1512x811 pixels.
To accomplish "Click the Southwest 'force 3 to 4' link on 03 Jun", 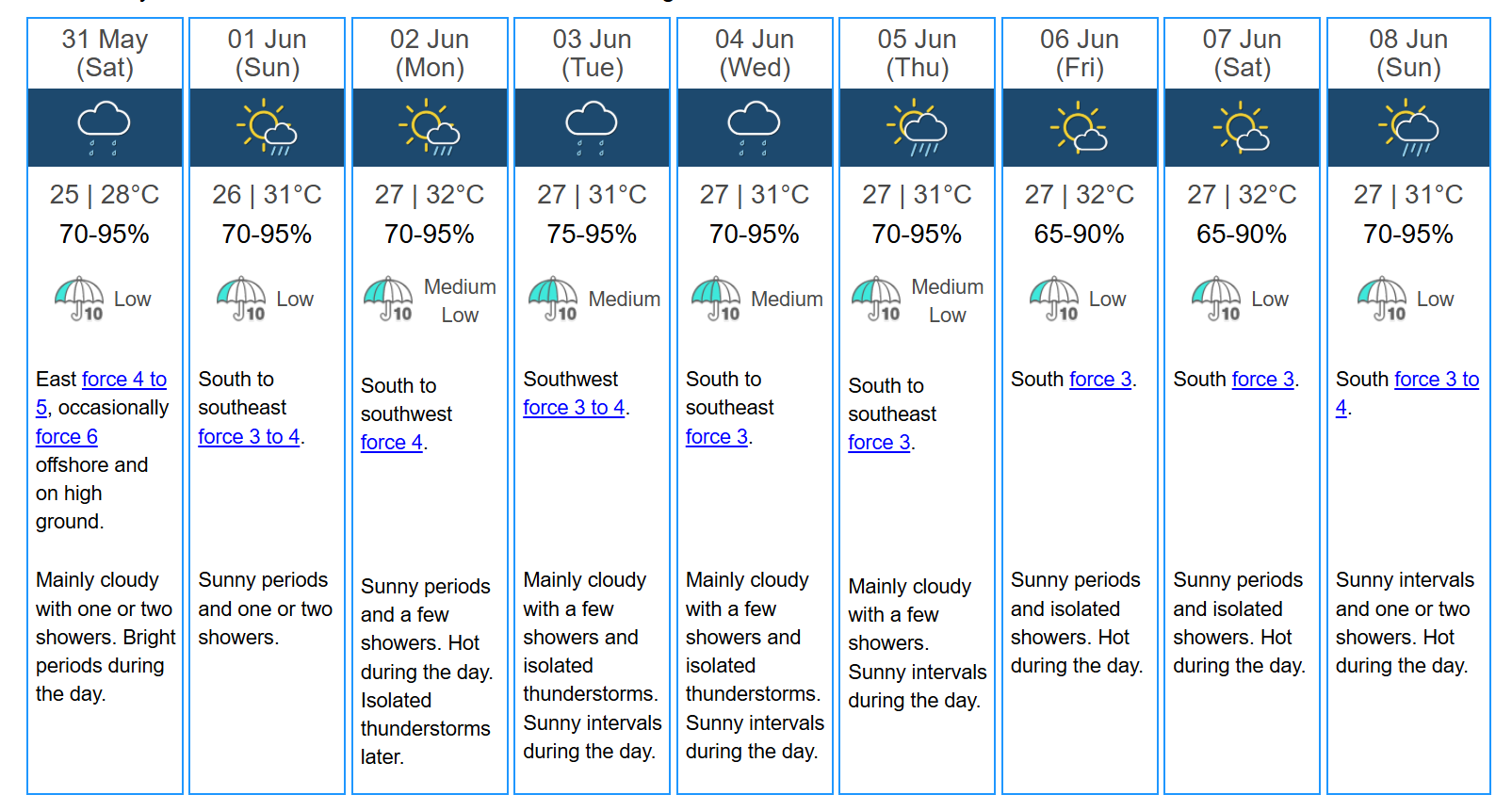I will pos(574,407).
